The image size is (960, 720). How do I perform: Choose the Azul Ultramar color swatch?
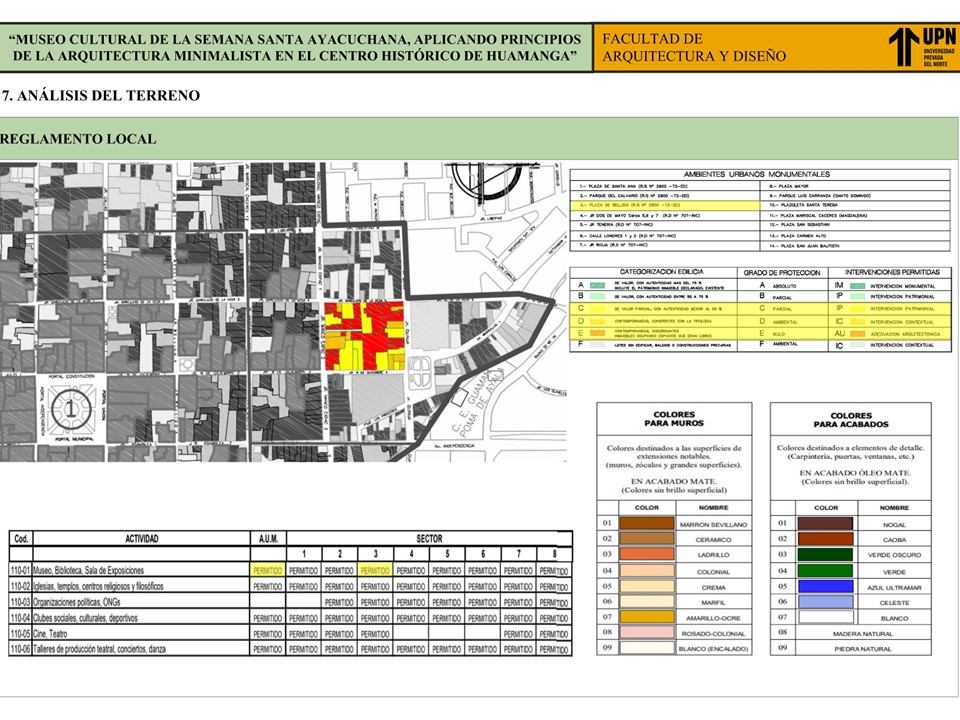[x=825, y=587]
